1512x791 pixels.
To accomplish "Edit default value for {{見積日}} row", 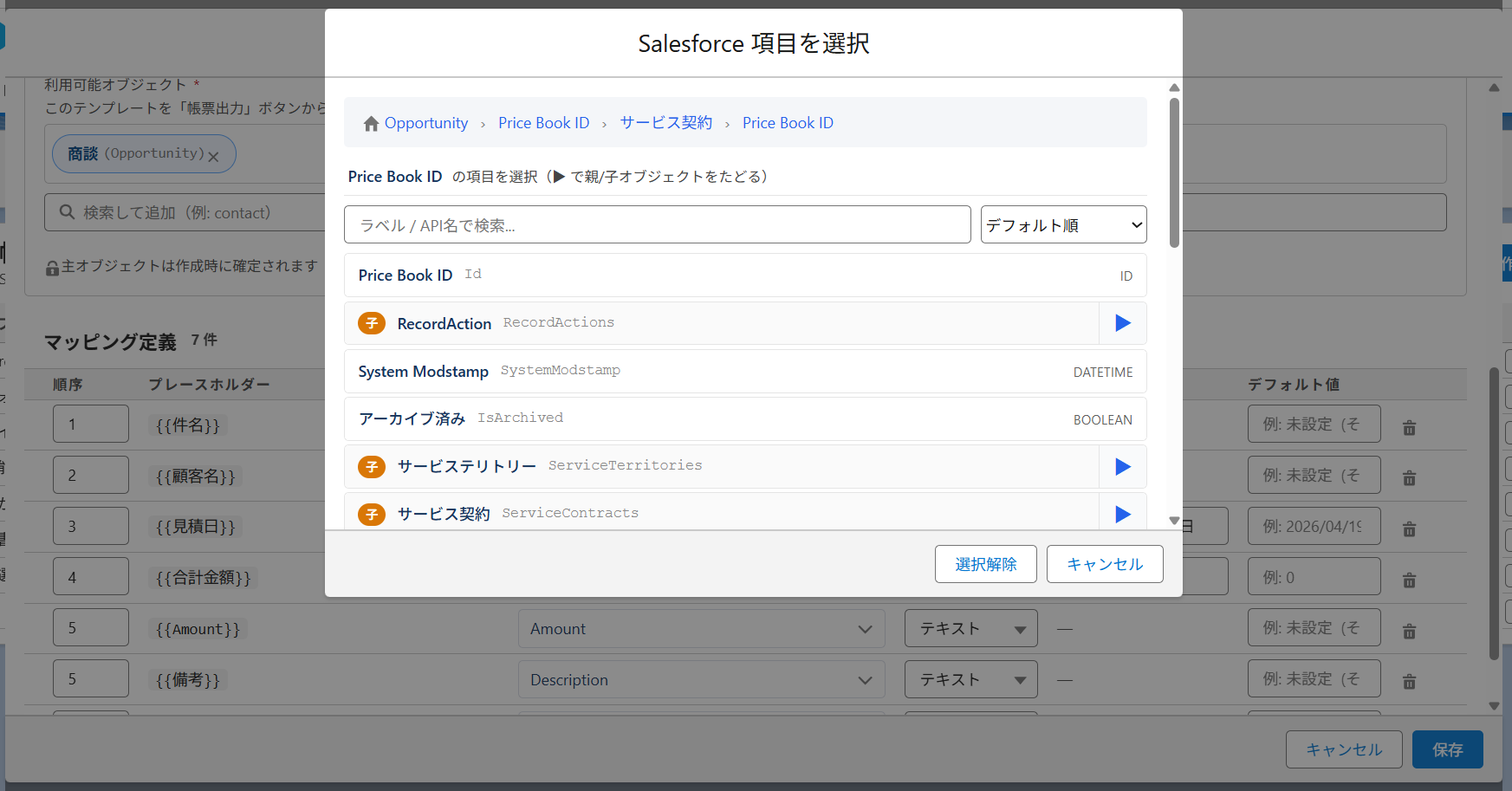I will pos(1314,526).
